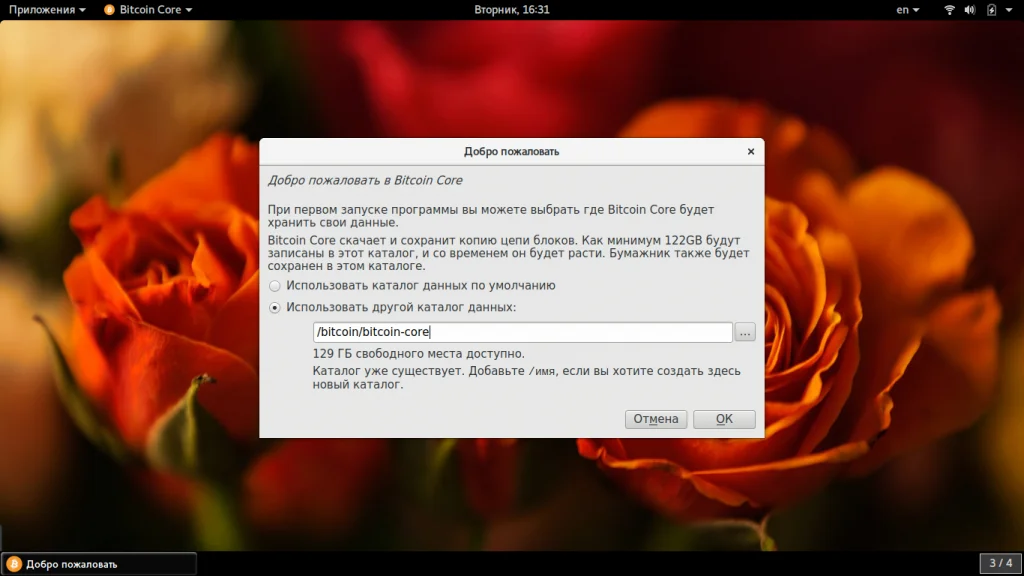Select default data directory radio option
The image size is (1024, 576).
coord(275,286)
